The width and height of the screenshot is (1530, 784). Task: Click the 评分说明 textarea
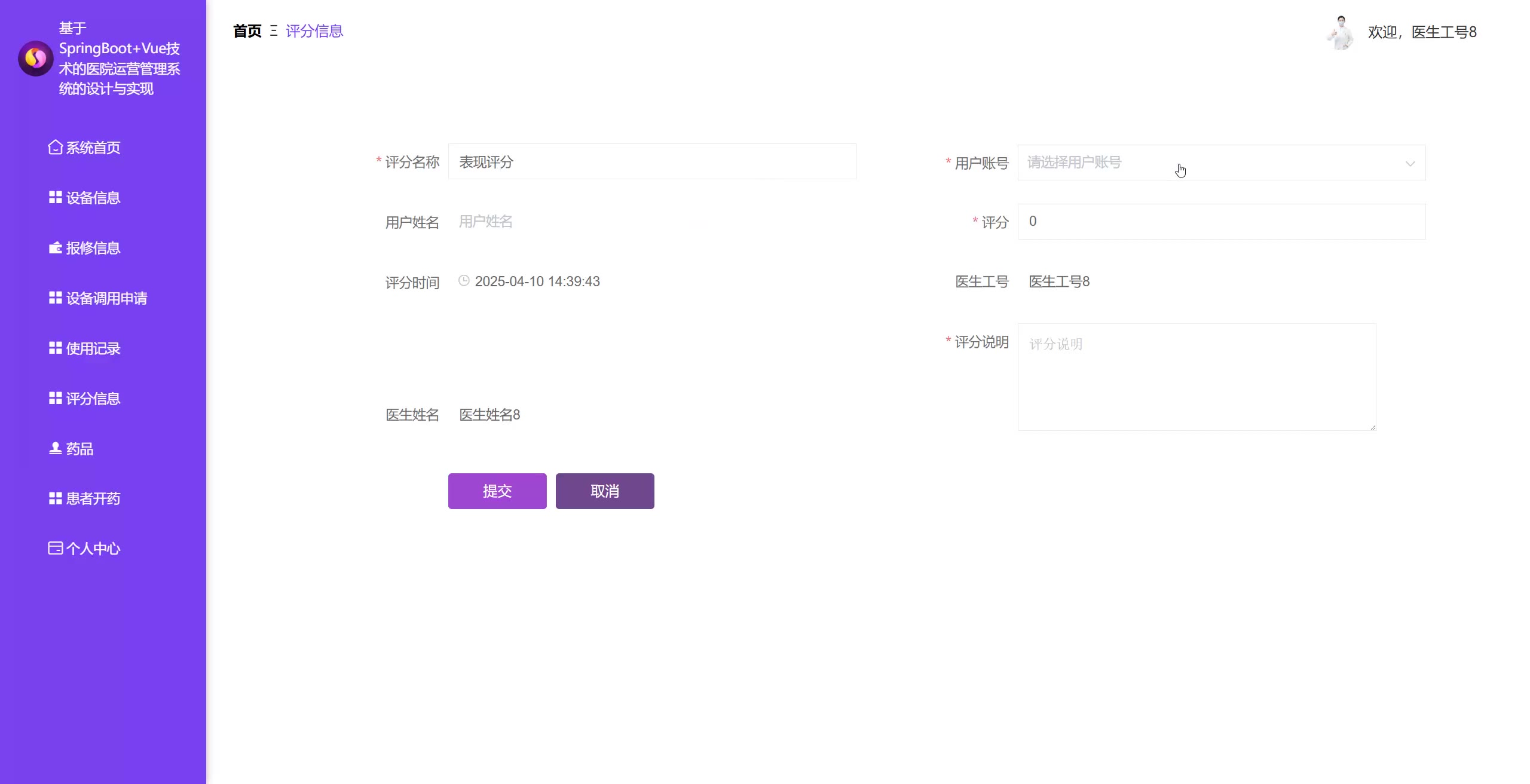1197,376
